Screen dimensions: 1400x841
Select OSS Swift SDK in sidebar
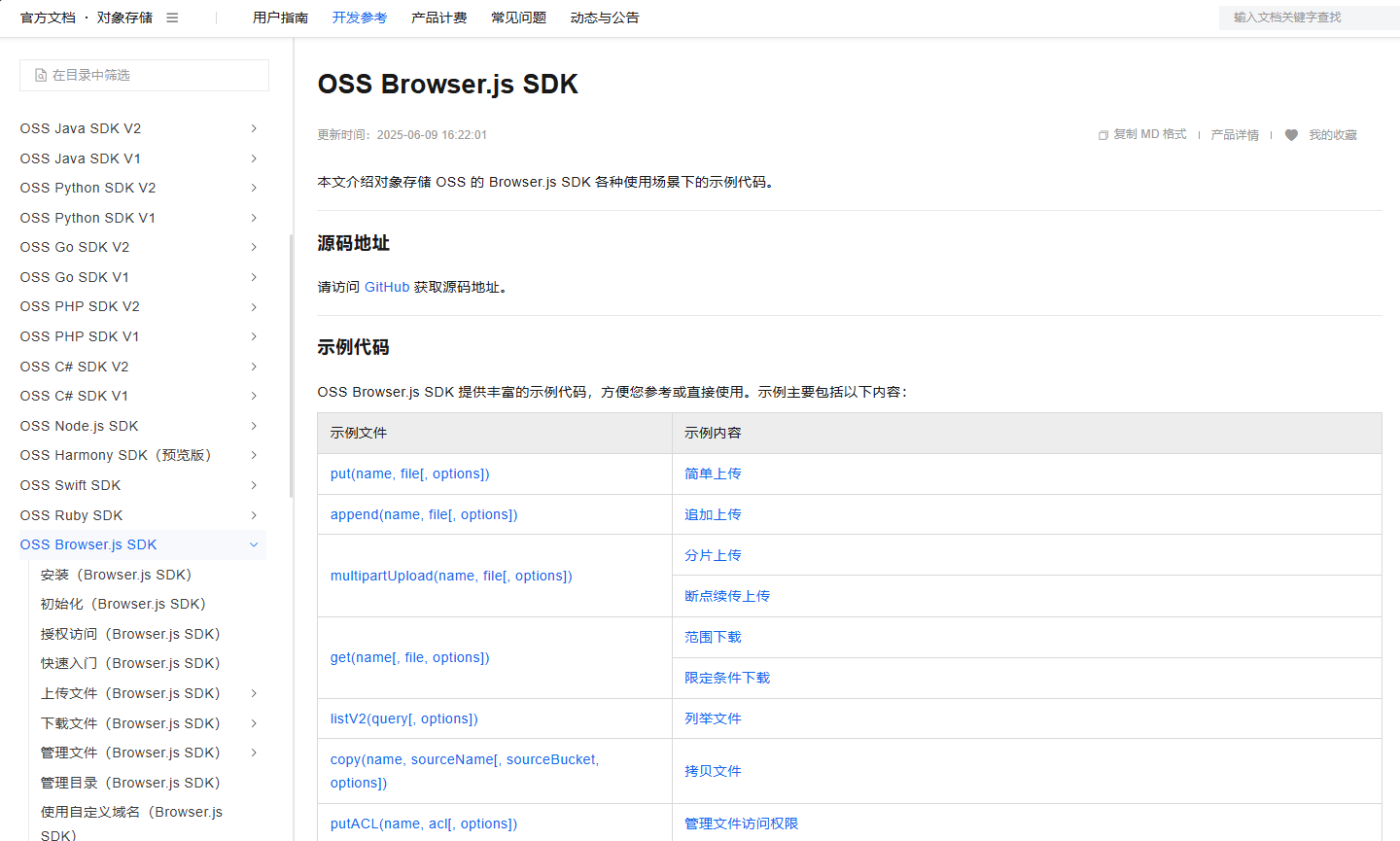pyautogui.click(x=71, y=485)
